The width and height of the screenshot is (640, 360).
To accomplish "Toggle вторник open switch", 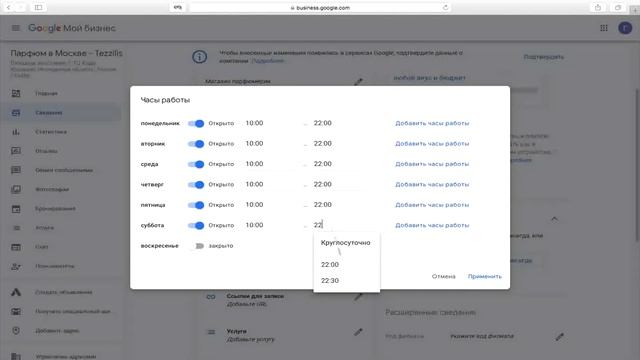I will [196, 144].
